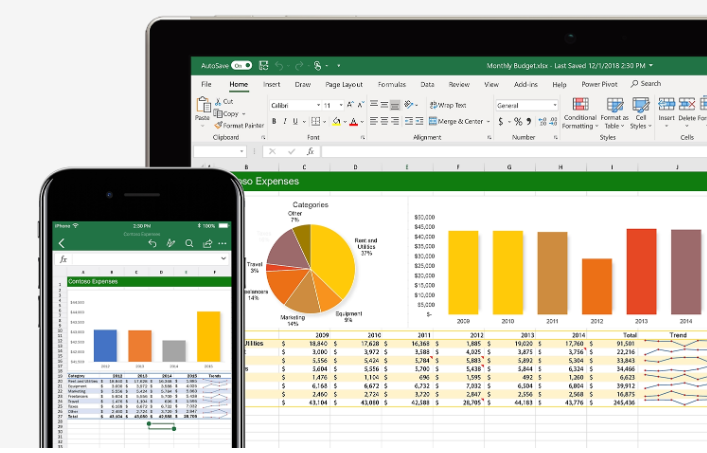Toggle Bold formatting in Font group
The width and height of the screenshot is (707, 453).
274,121
